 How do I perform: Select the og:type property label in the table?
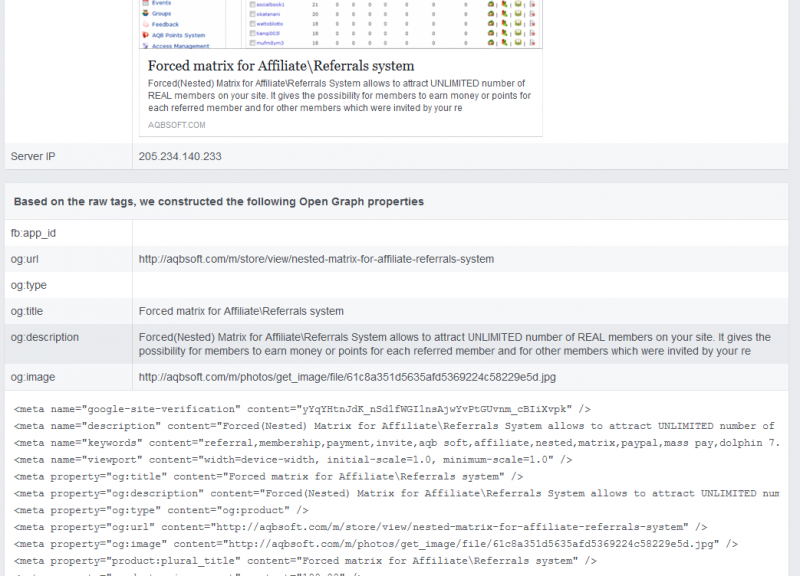29,285
